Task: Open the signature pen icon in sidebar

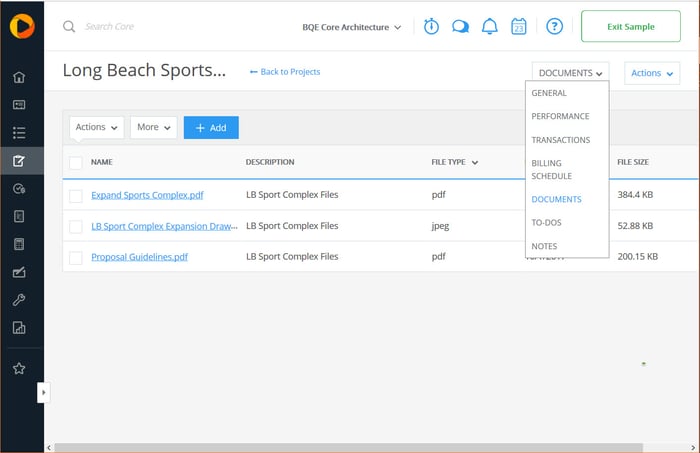Action: (19, 272)
